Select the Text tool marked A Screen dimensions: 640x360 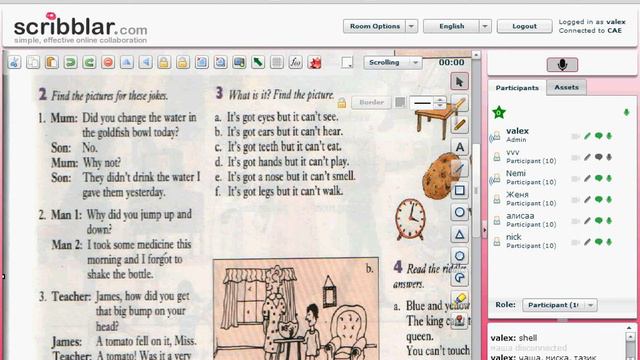[x=460, y=147]
